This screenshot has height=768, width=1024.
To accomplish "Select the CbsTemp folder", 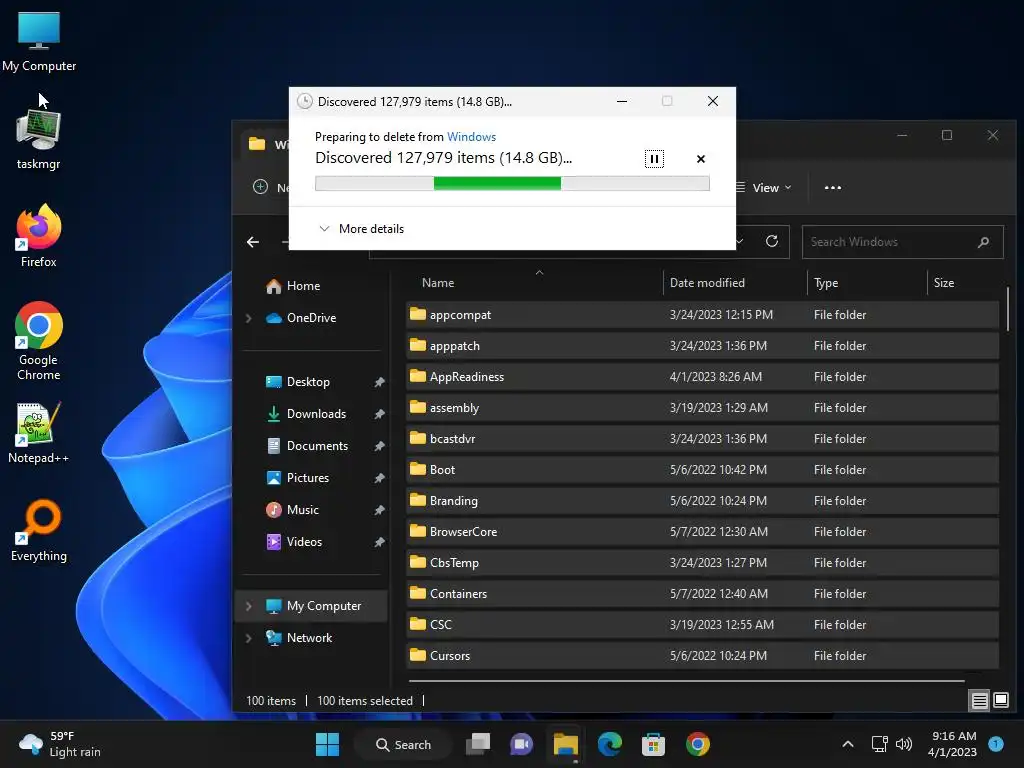I will 702,563.
